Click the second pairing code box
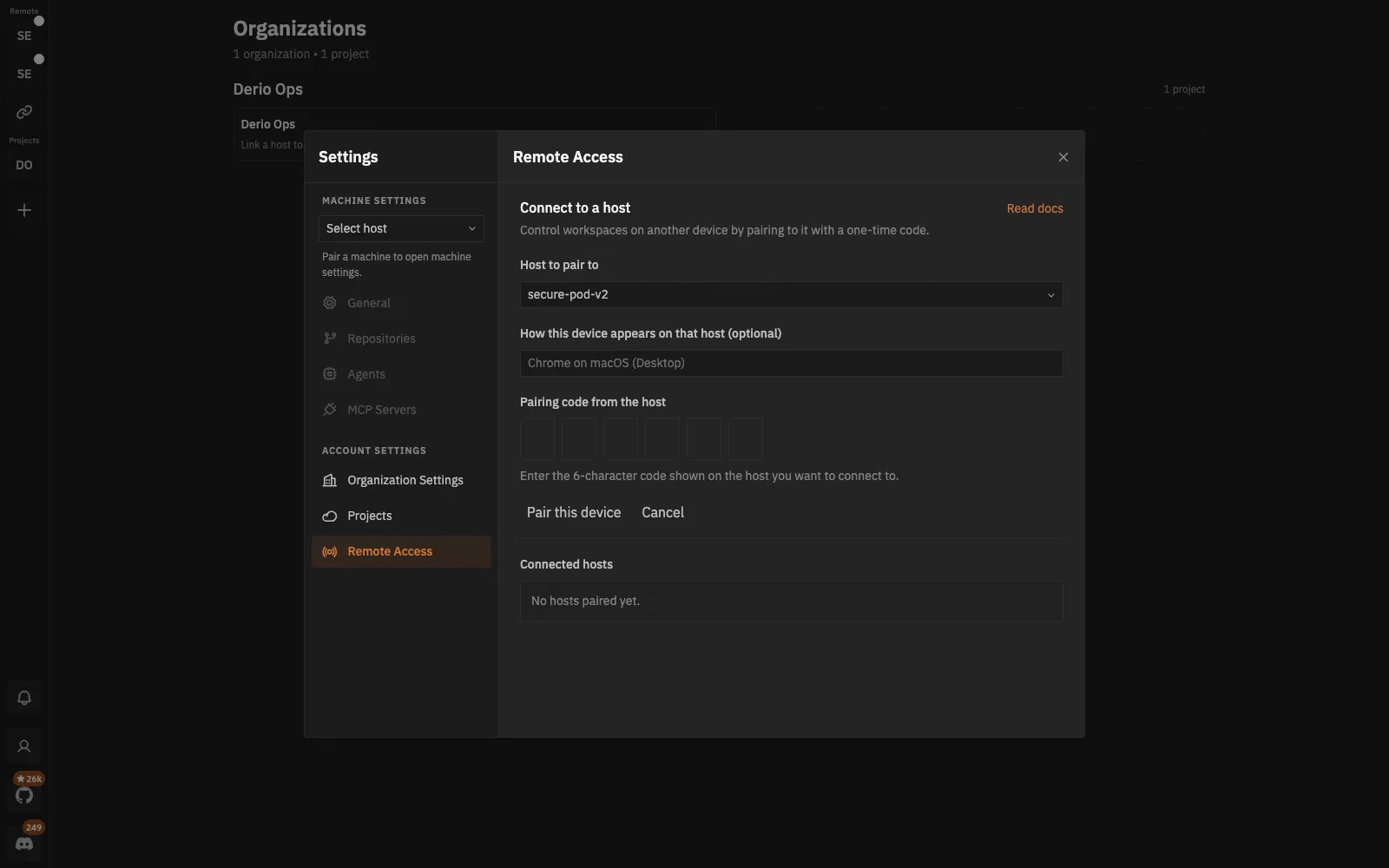 click(579, 439)
